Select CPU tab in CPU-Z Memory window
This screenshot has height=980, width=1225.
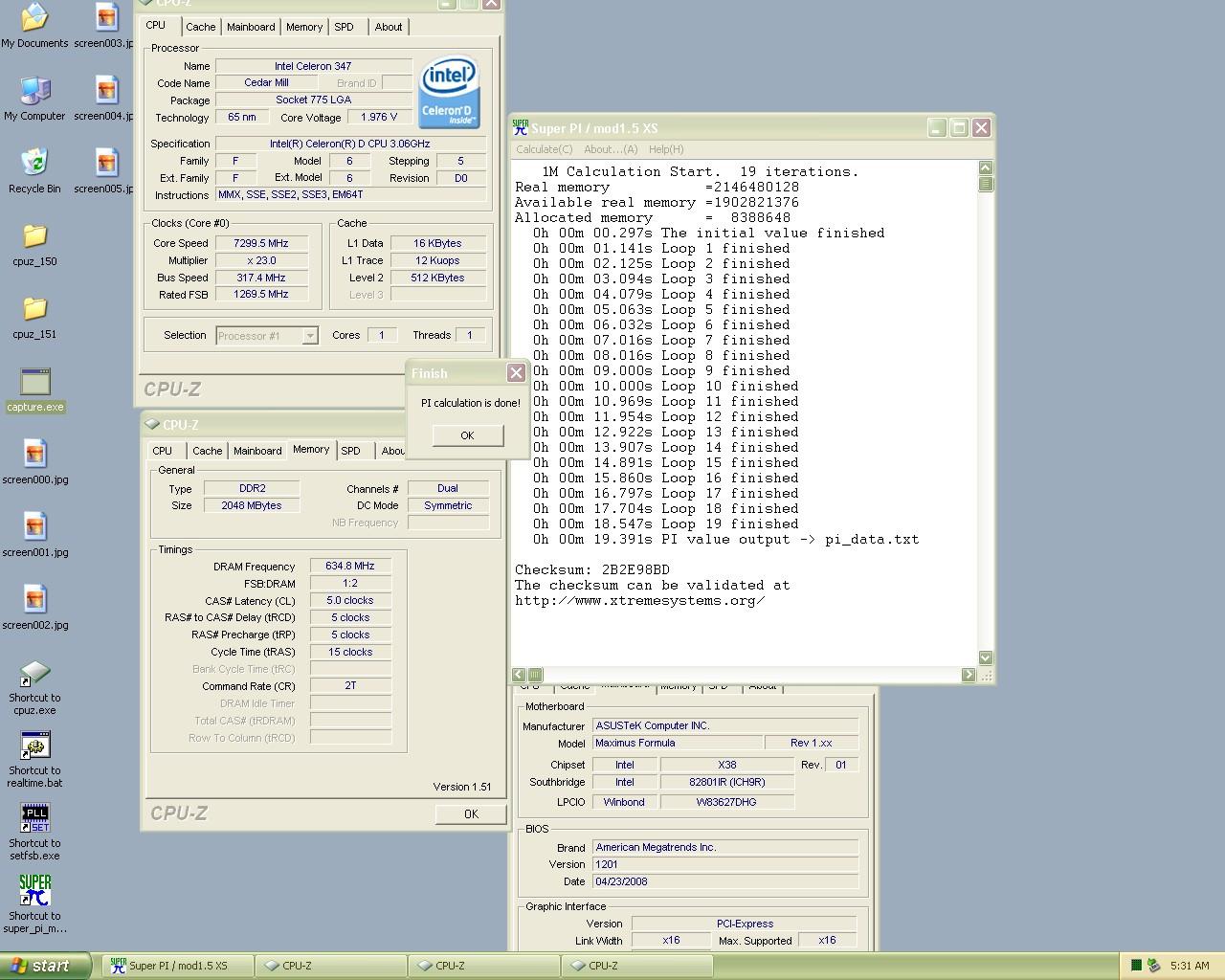pos(163,451)
